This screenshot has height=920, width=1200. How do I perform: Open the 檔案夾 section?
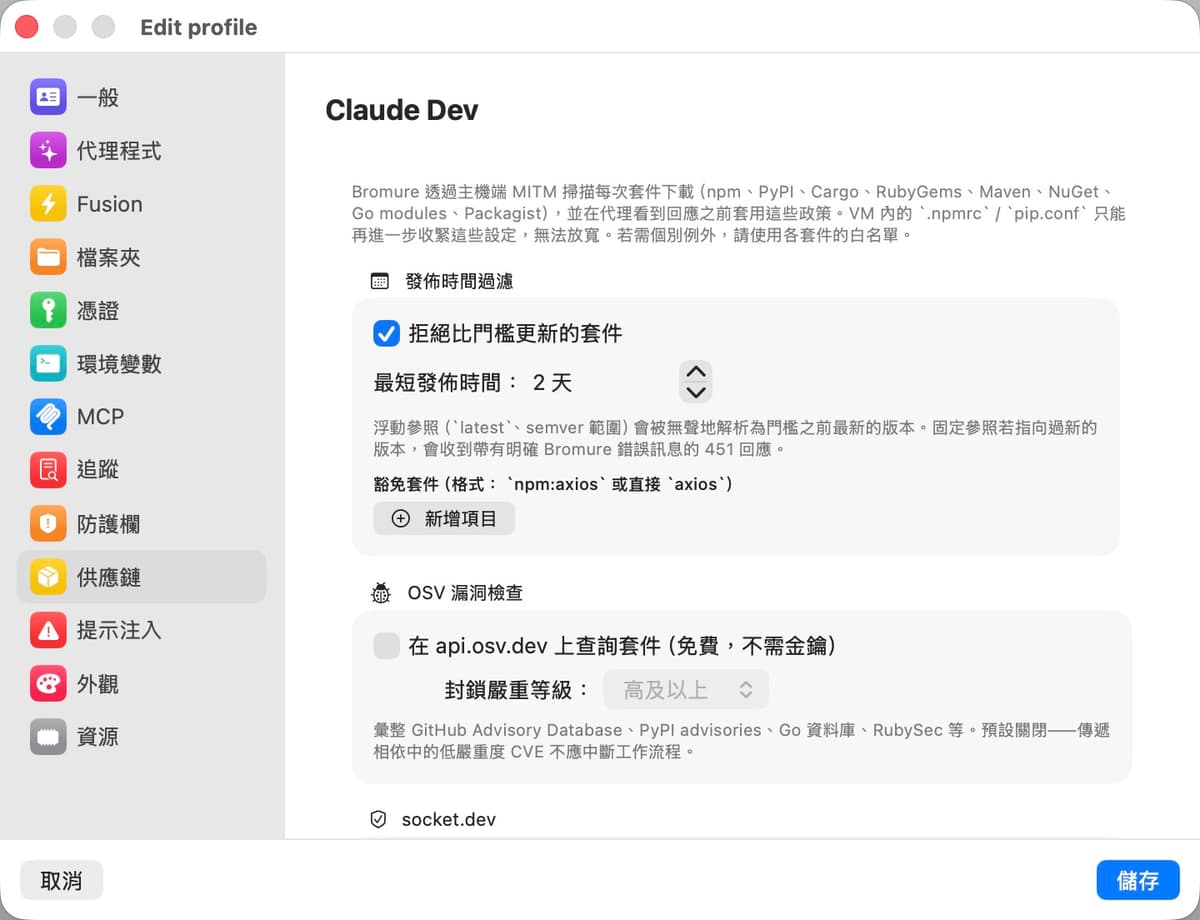(x=141, y=257)
